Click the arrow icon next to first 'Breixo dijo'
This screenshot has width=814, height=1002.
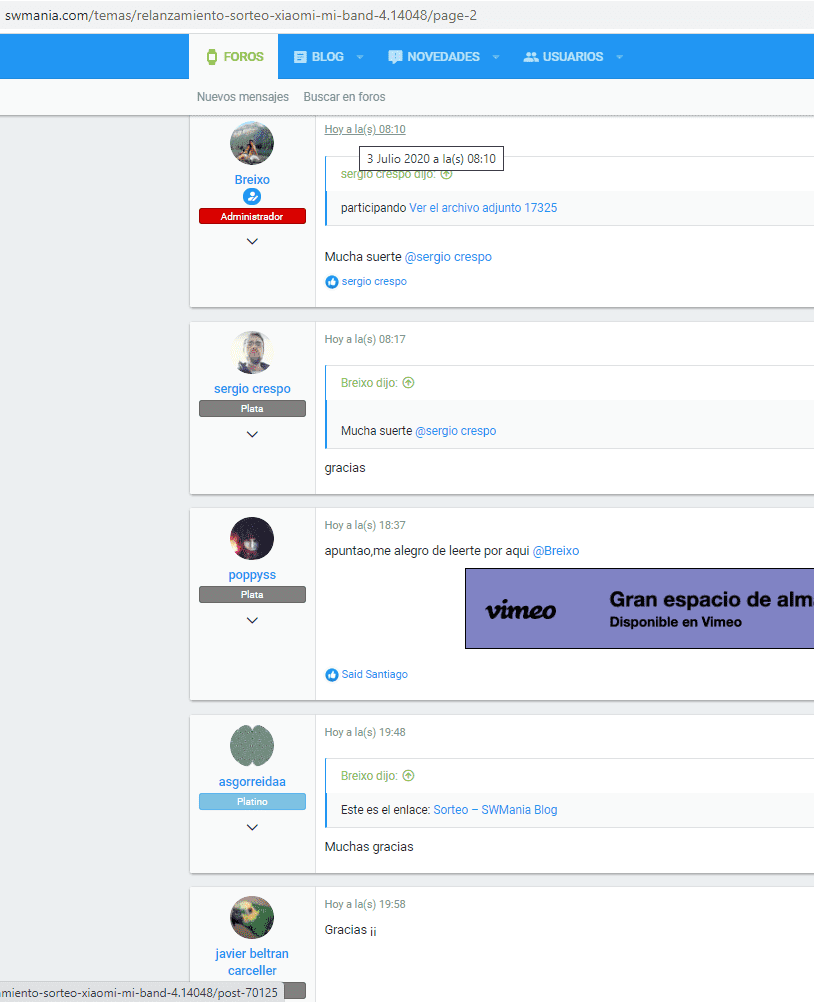(409, 383)
